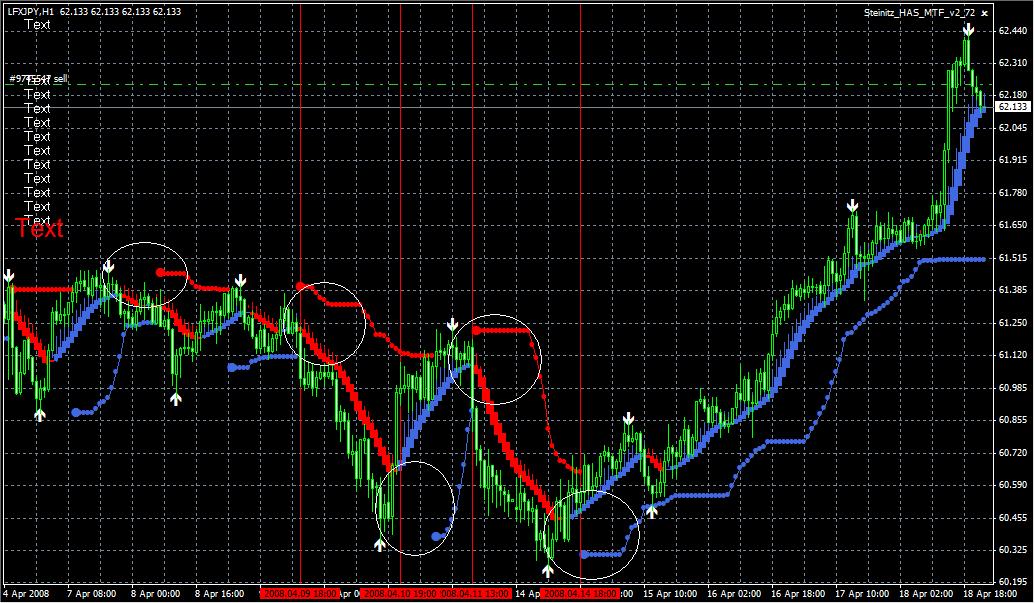Click the 62.310 price scale value
This screenshot has height=603, width=1035.
coord(1012,63)
